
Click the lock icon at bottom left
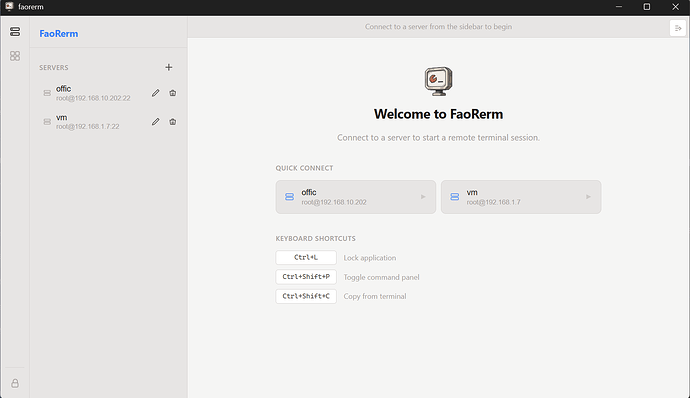(15, 383)
